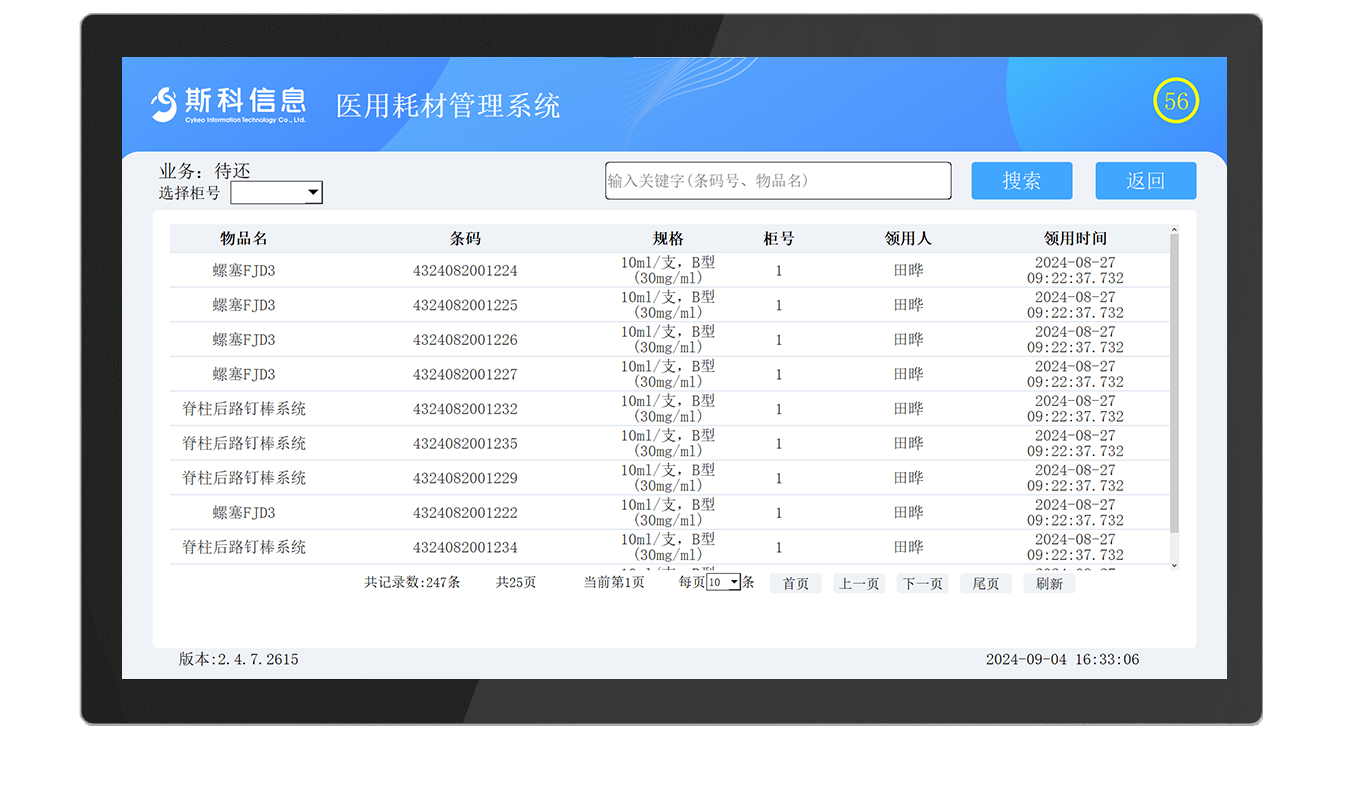Open the 每页 records-per-page dropdown
Viewport: 1370px width, 789px height.
coord(725,581)
